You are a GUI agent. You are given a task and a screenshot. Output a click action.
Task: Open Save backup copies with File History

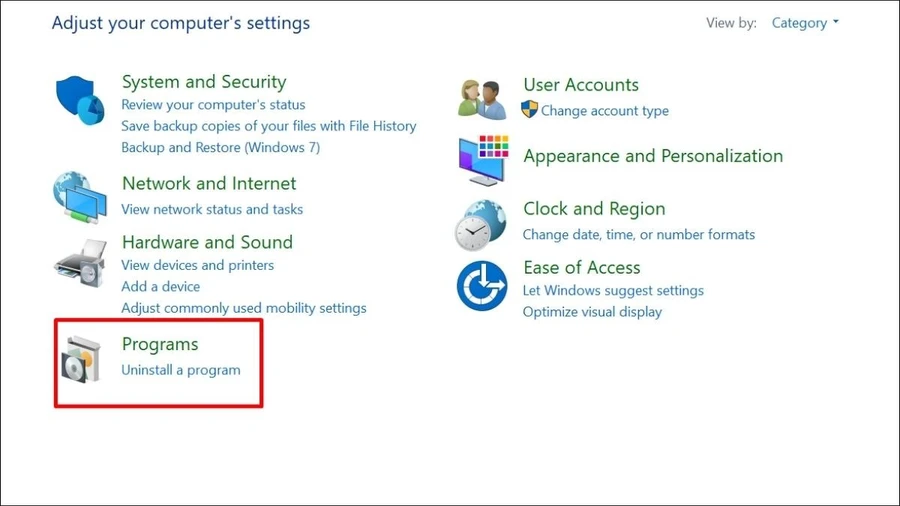click(x=269, y=126)
